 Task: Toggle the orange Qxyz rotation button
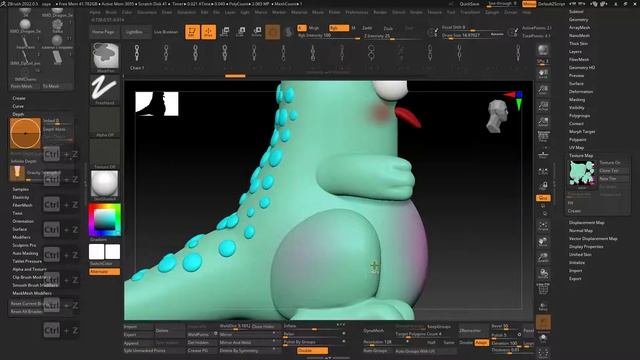point(543,198)
